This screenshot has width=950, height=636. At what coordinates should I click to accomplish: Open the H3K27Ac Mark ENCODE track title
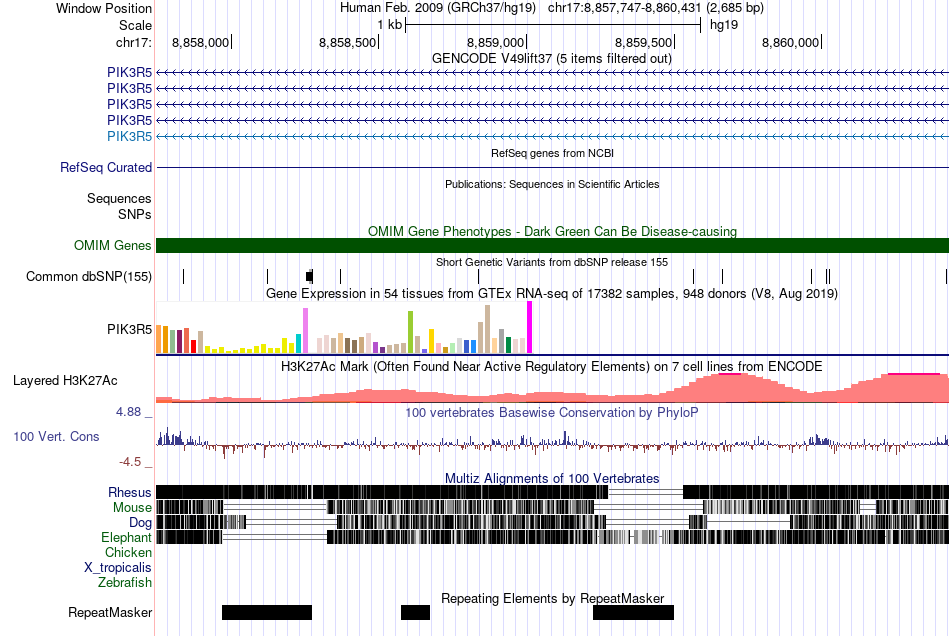[x=551, y=367]
